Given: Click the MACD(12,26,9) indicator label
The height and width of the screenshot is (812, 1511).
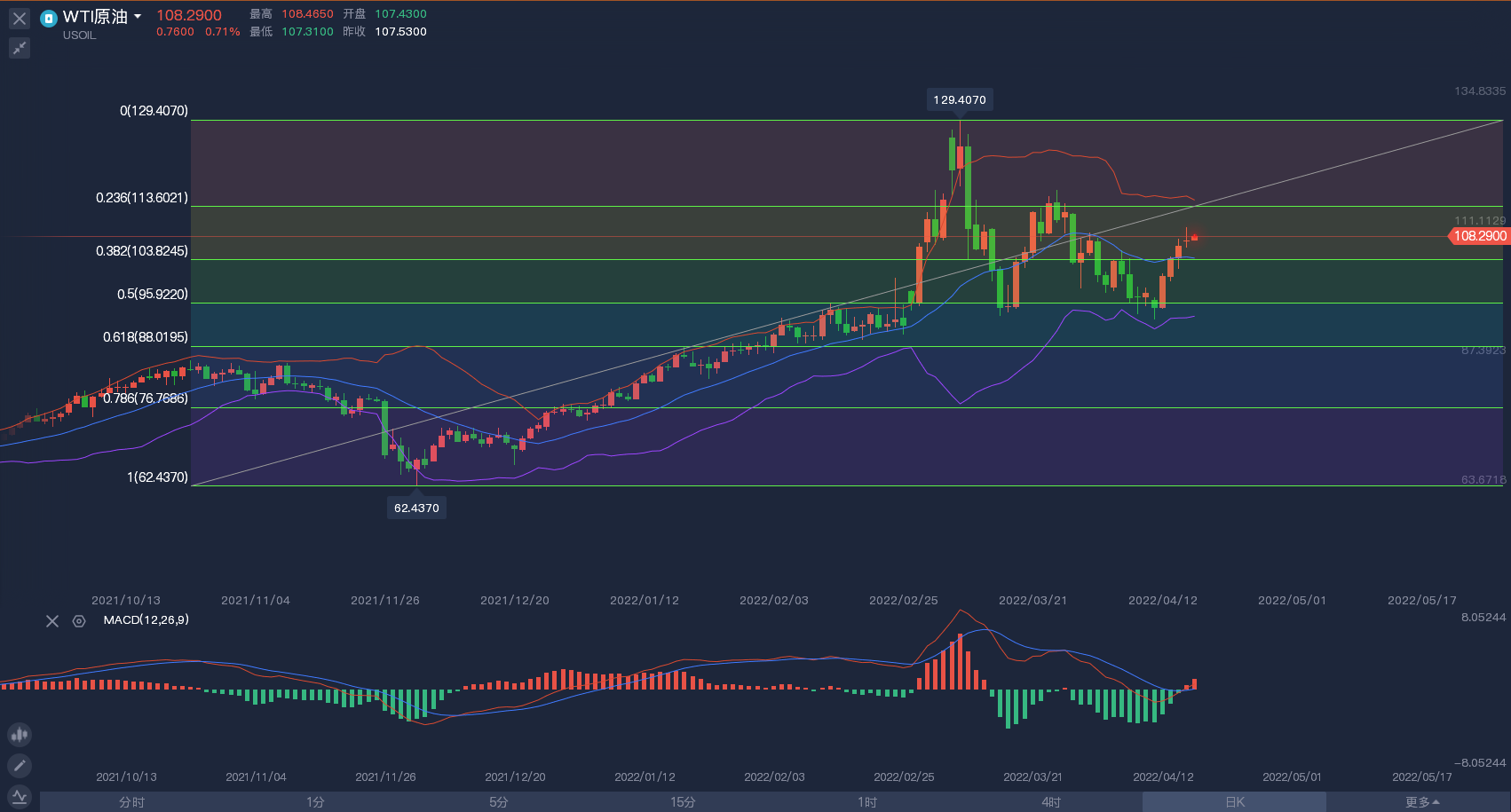Looking at the screenshot, I should coord(146,620).
